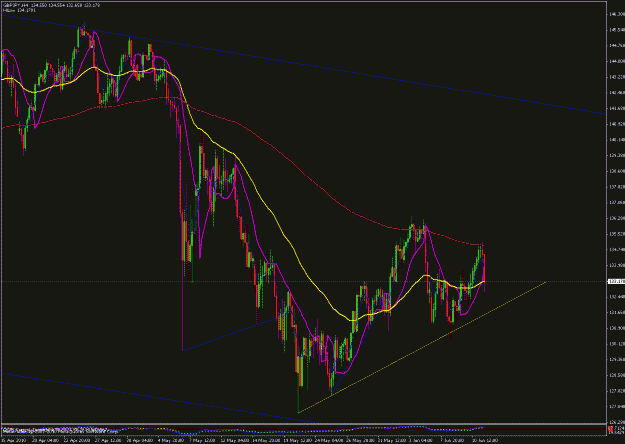Click the GBPJPY H4 chart title text
Image resolution: width=625 pixels, height=444 pixels.
point(52,5)
